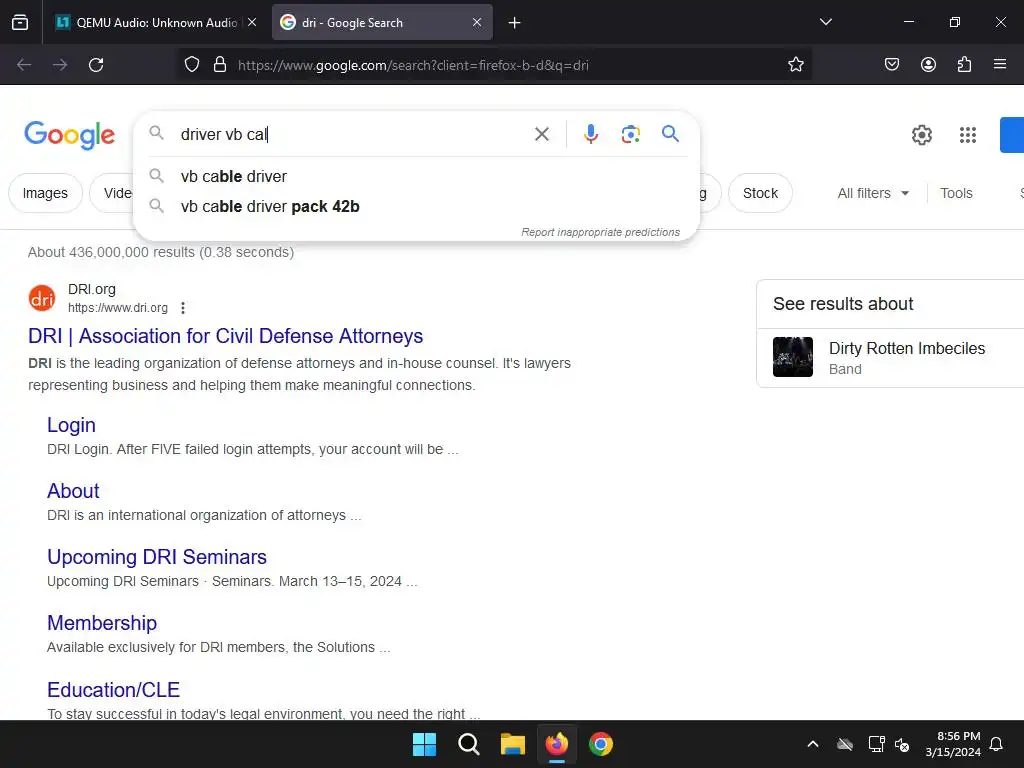
Task: Open browser extensions panel
Action: click(x=964, y=65)
